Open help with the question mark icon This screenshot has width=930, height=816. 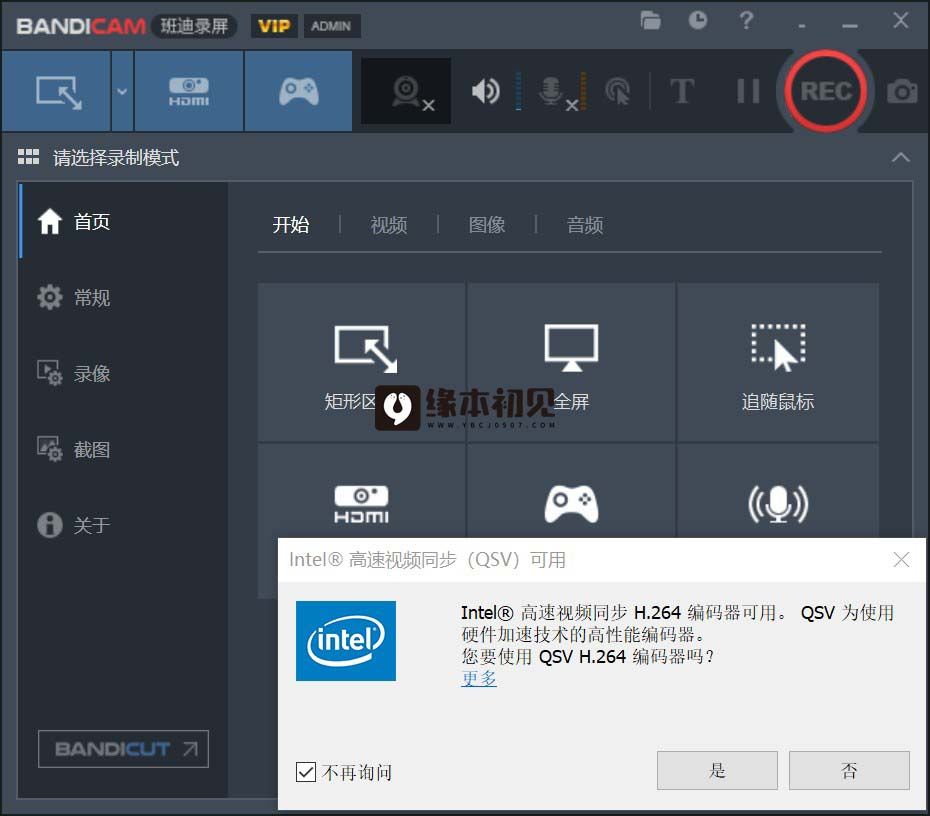tap(746, 20)
